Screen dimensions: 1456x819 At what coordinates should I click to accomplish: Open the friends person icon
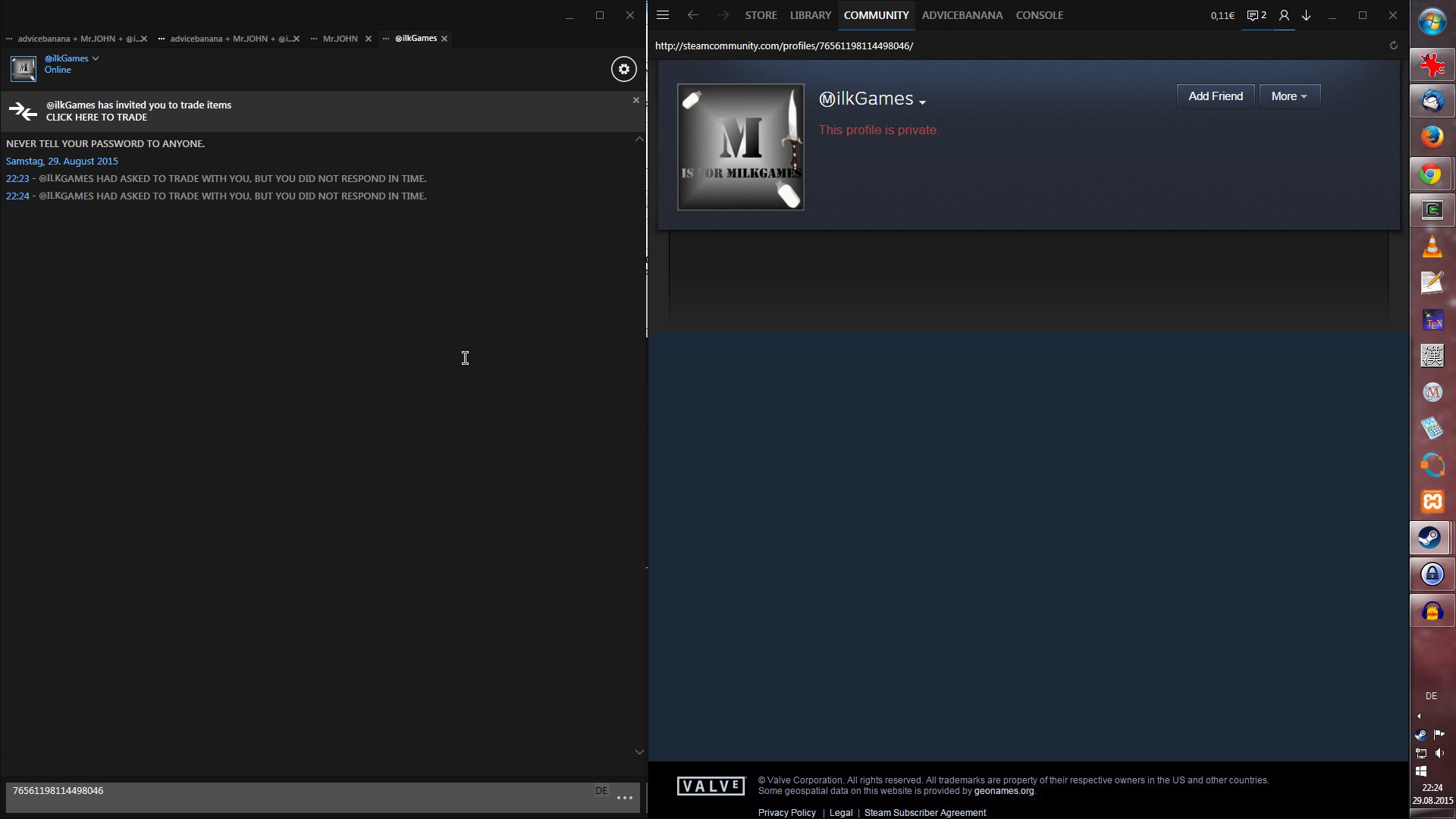1284,15
